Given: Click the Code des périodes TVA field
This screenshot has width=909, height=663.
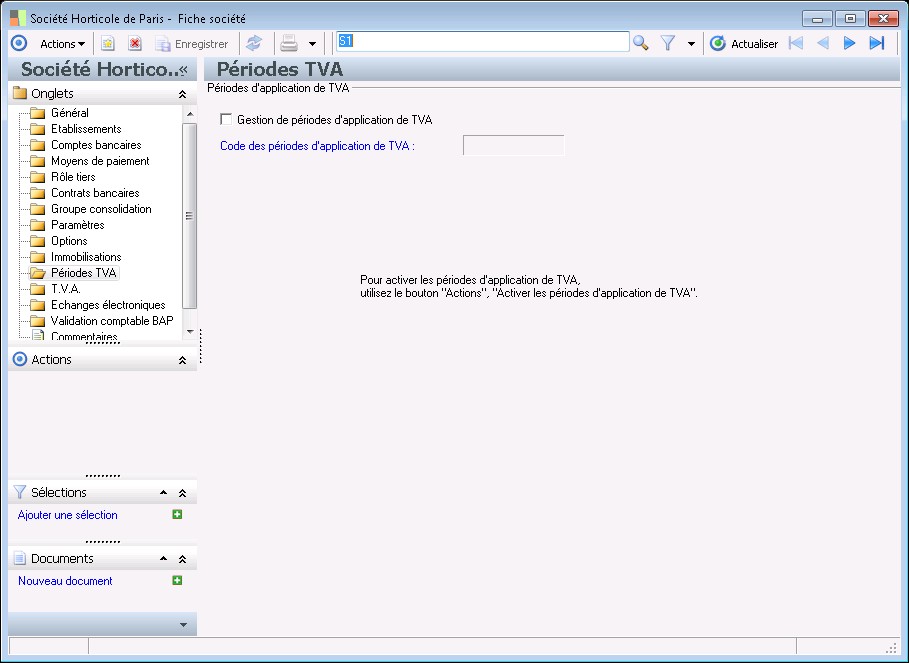Looking at the screenshot, I should (514, 145).
